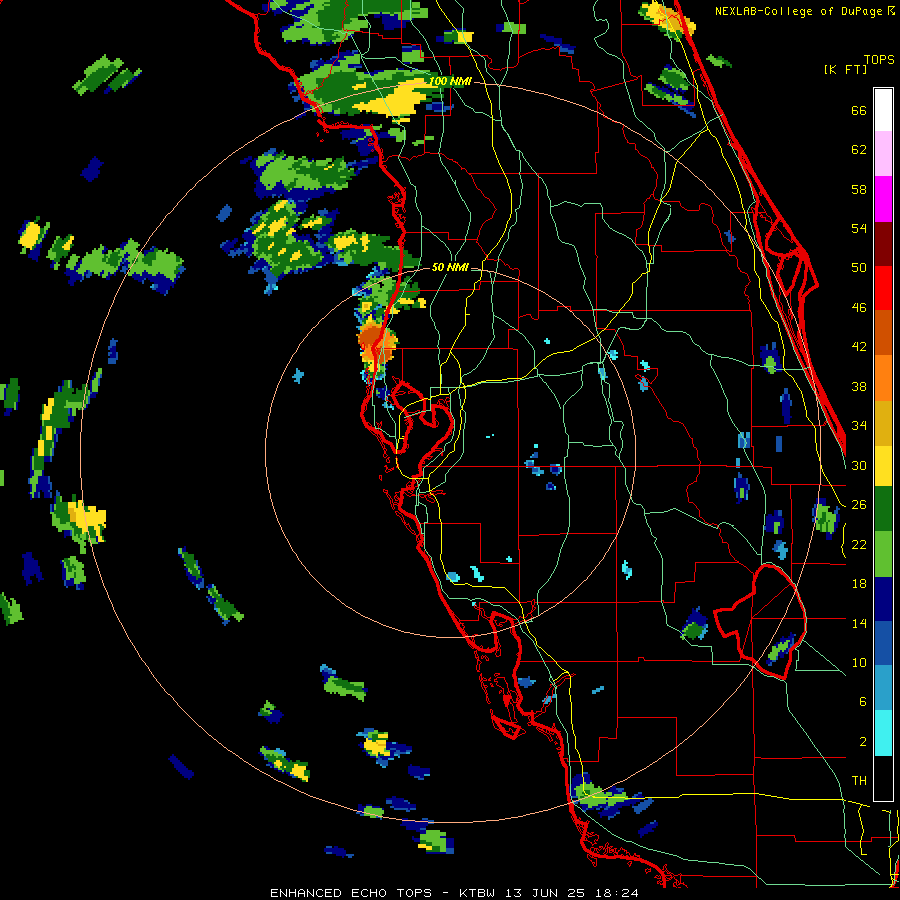Screen dimensions: 900x900
Task: Pick the bright red 50 kft legend swatch
Action: pyautogui.click(x=883, y=288)
